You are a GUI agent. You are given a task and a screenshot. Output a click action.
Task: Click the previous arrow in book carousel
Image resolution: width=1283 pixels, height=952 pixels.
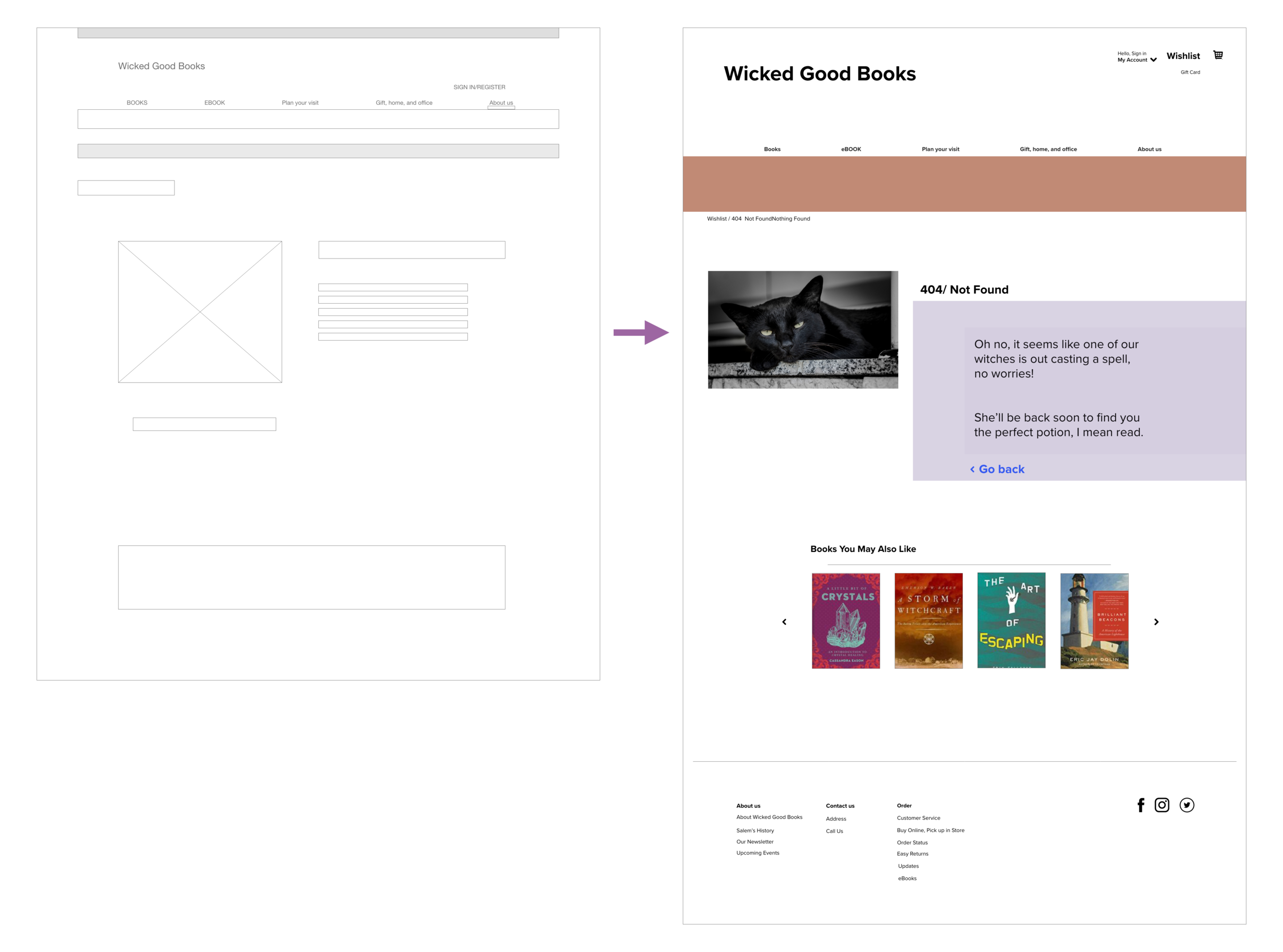coord(784,622)
